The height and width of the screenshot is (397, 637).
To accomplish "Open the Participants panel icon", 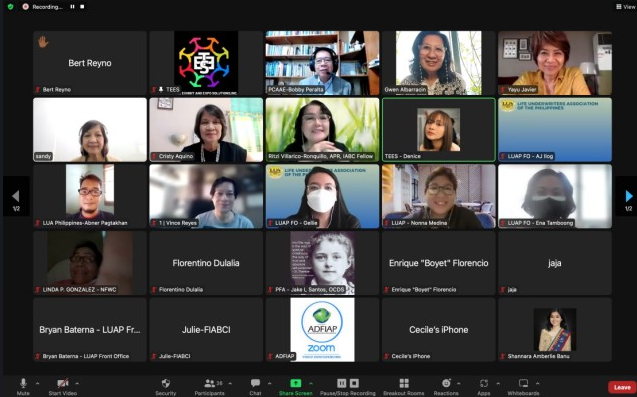I will [x=210, y=383].
